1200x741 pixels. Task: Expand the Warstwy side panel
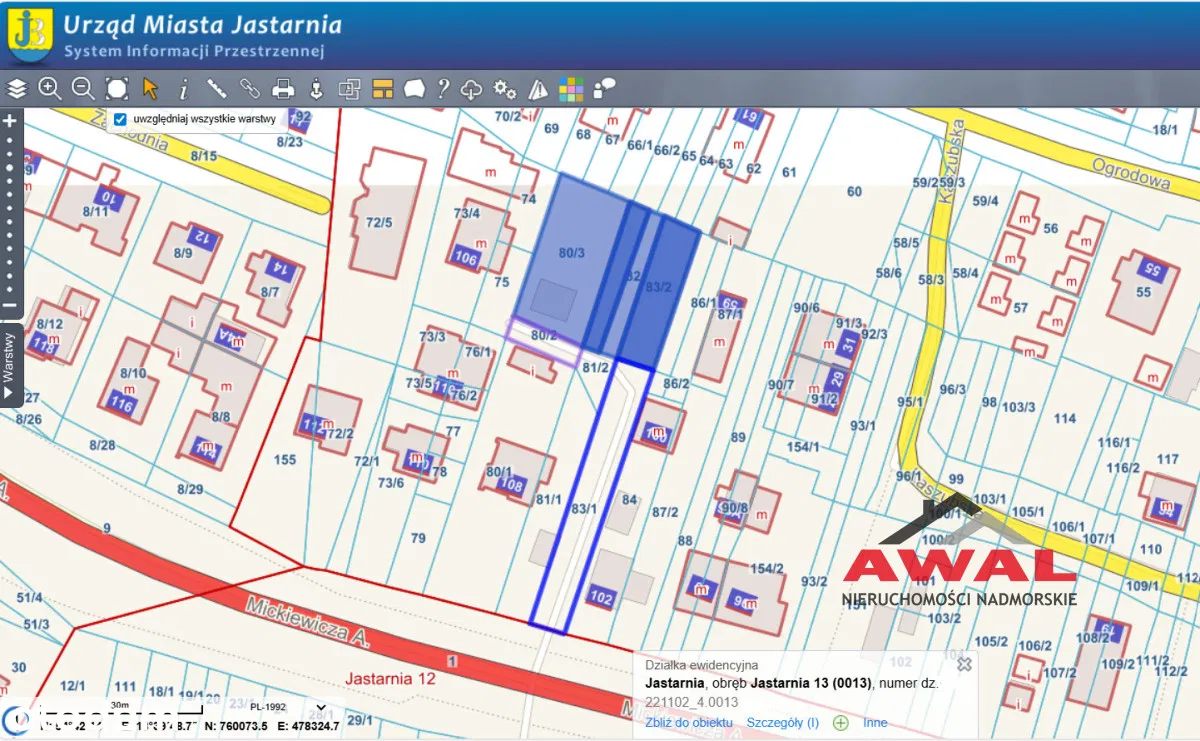[x=9, y=365]
